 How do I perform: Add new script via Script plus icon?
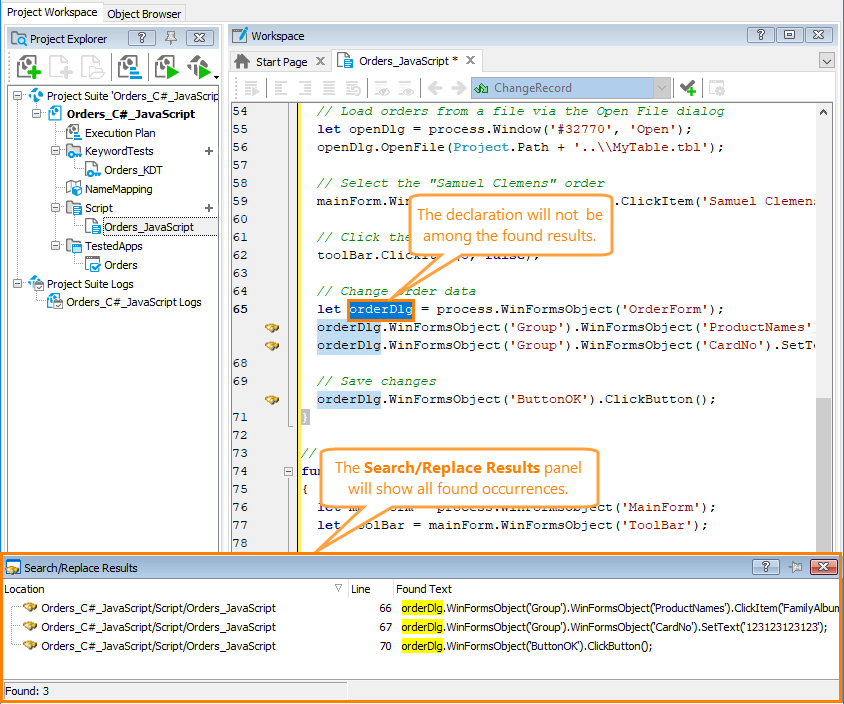209,208
